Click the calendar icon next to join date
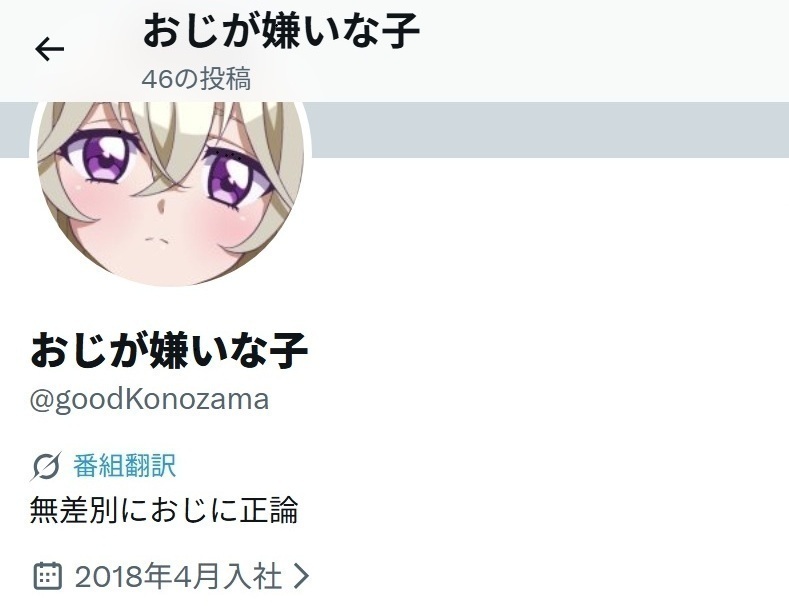 tap(48, 575)
